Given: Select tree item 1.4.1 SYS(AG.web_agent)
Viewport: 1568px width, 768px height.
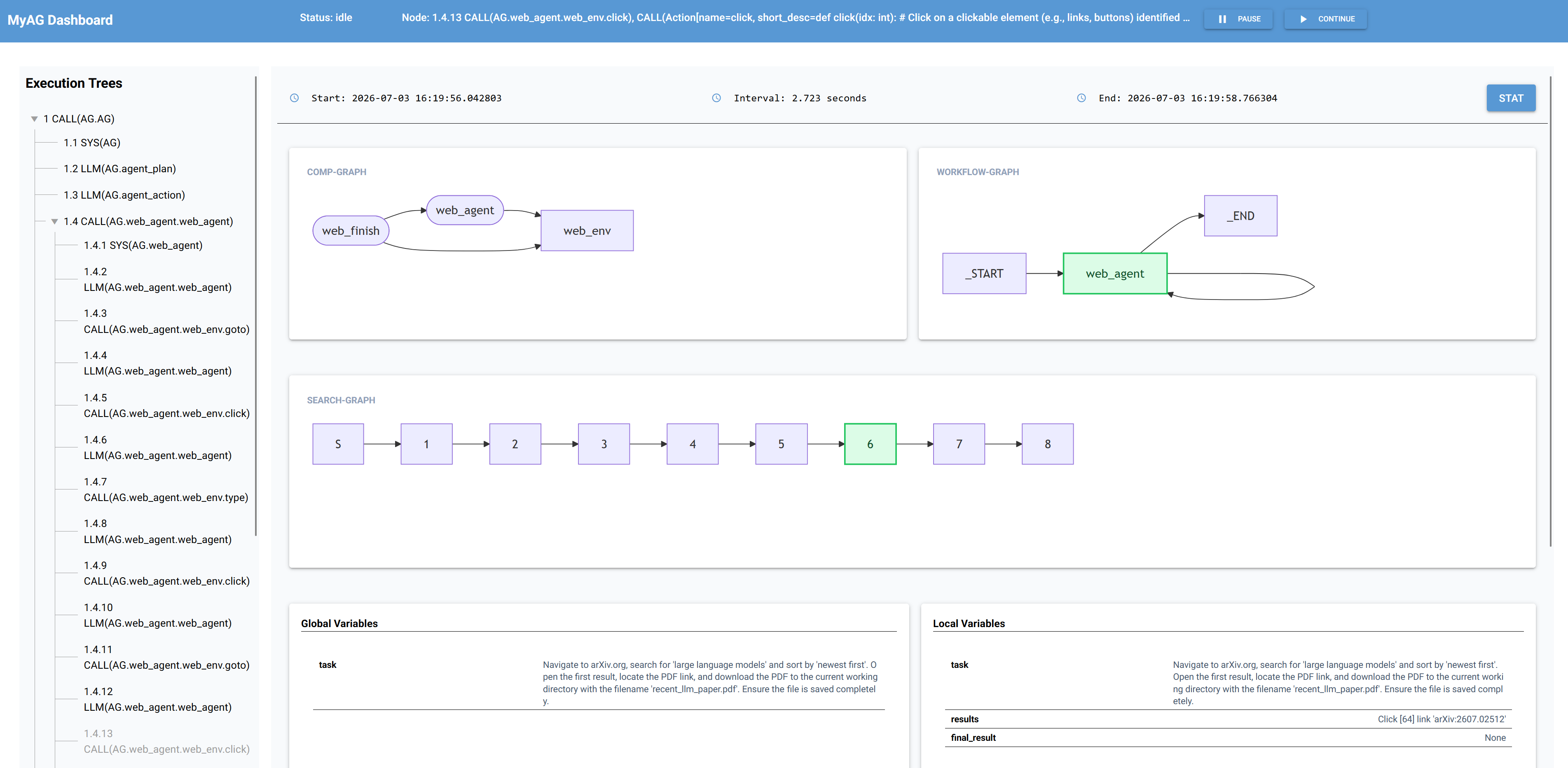Looking at the screenshot, I should (x=143, y=245).
